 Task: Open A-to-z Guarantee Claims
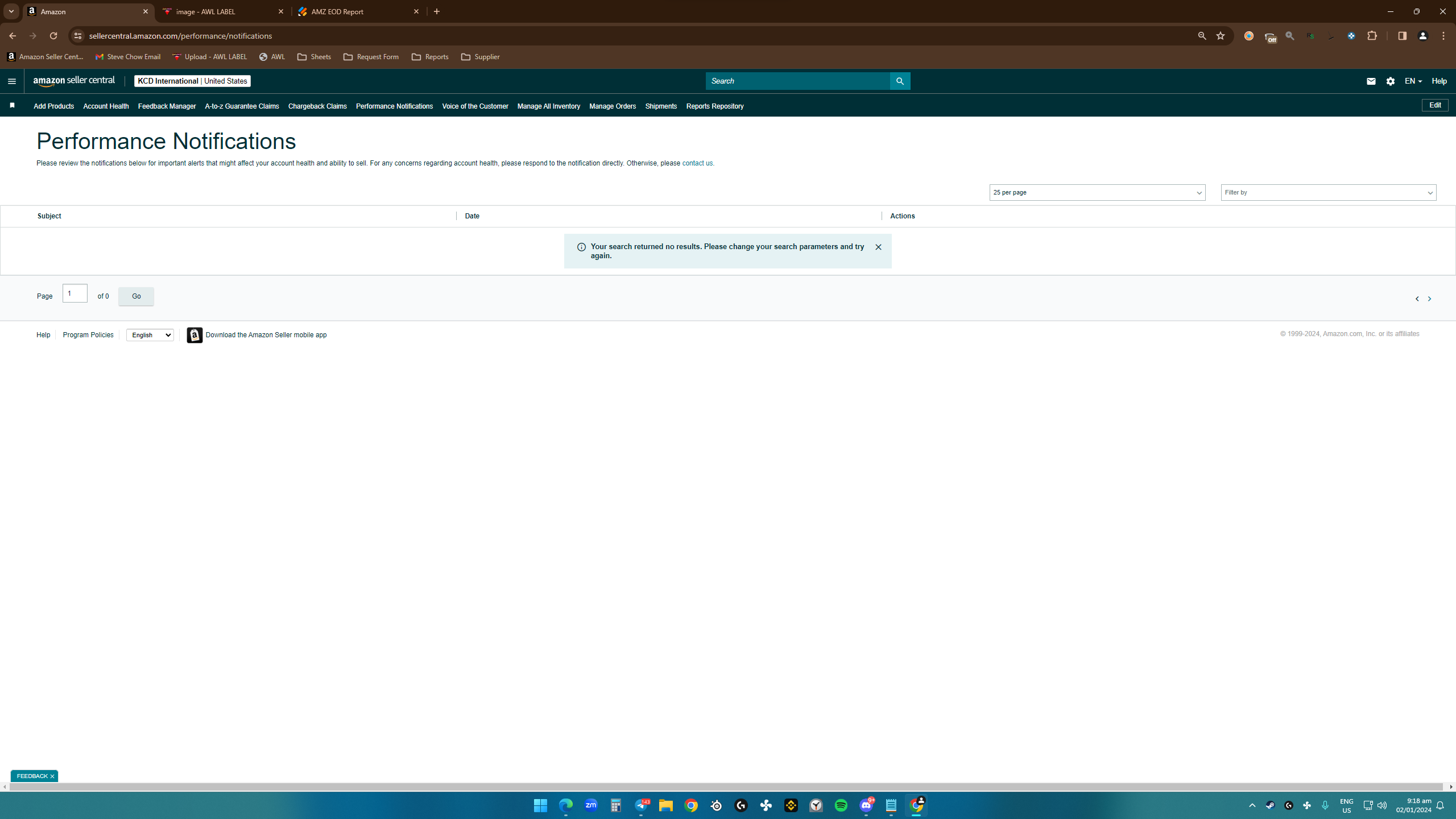pos(242,106)
